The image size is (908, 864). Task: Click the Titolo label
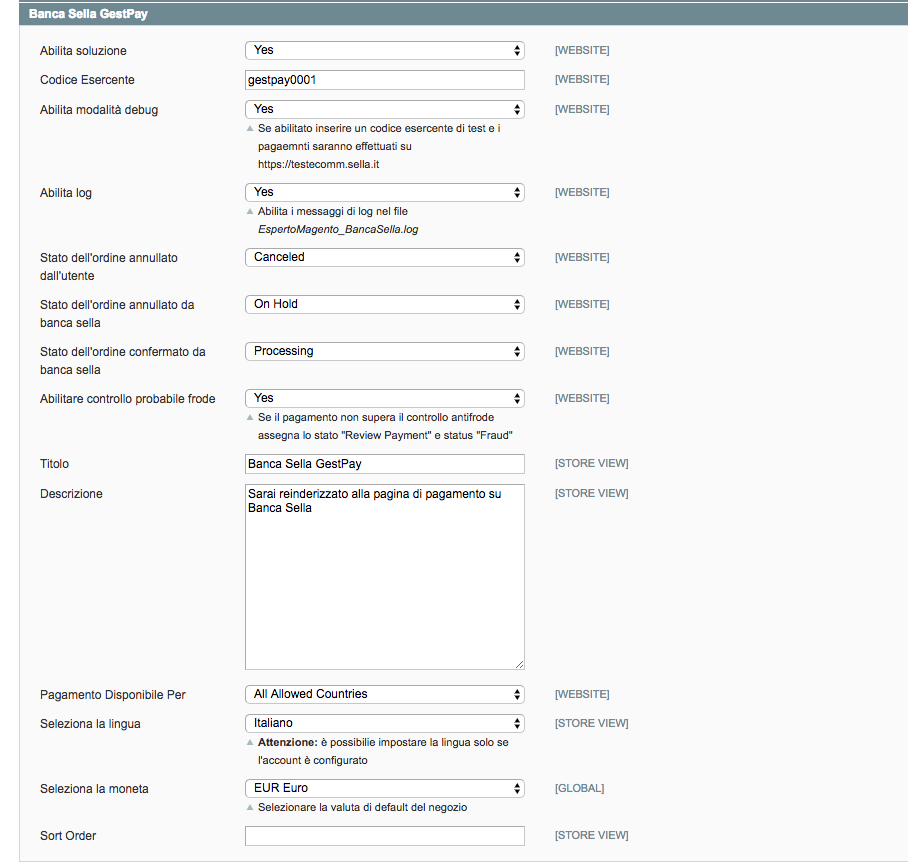point(54,464)
